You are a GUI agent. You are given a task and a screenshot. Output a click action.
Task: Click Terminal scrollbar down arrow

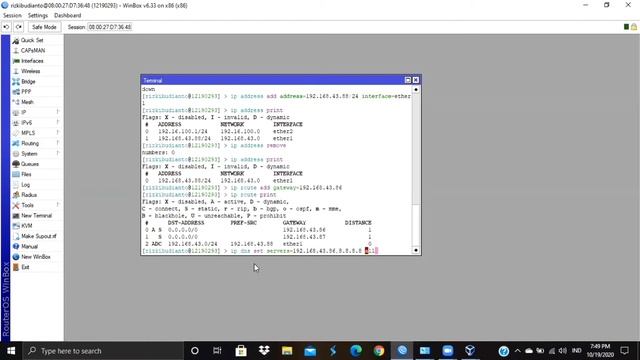tap(416, 250)
